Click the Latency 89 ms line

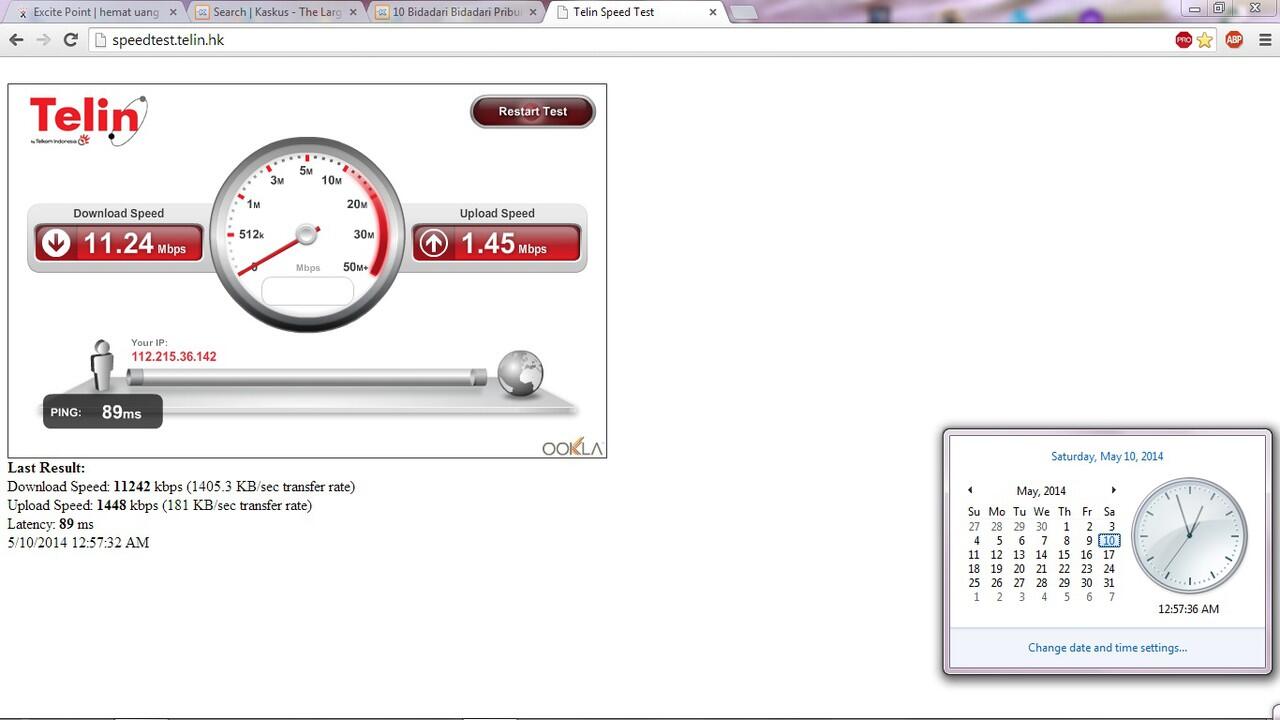(50, 524)
